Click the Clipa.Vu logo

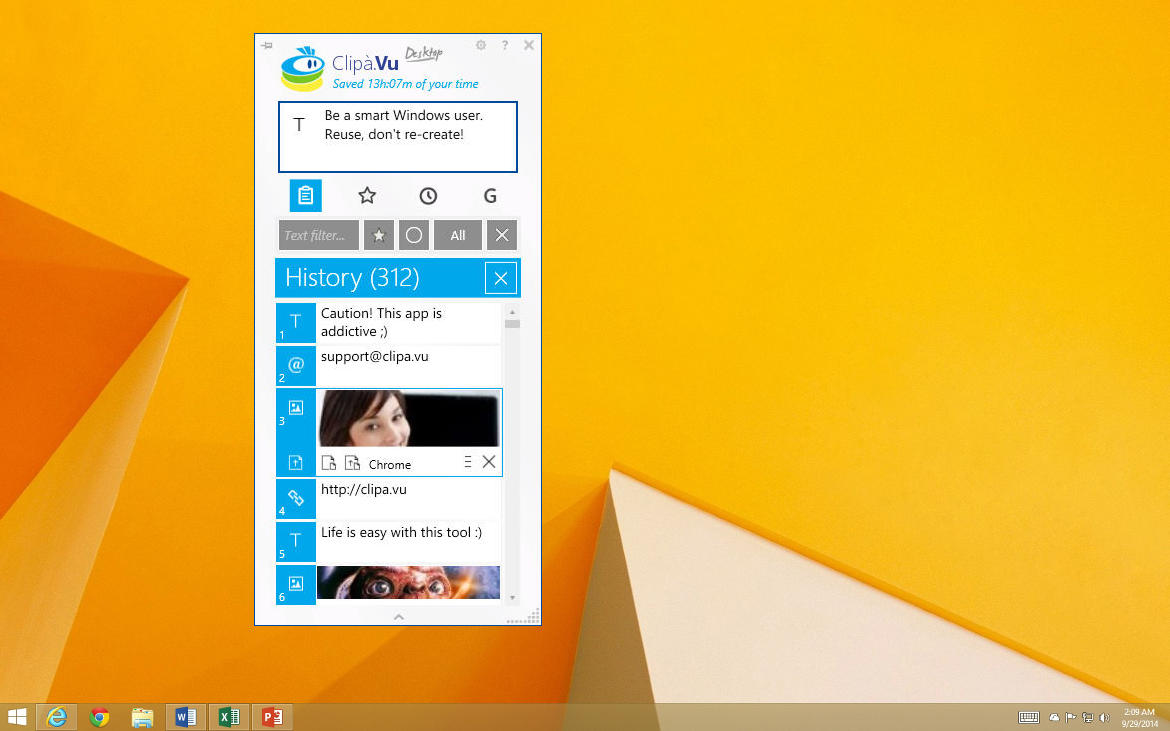pos(303,69)
